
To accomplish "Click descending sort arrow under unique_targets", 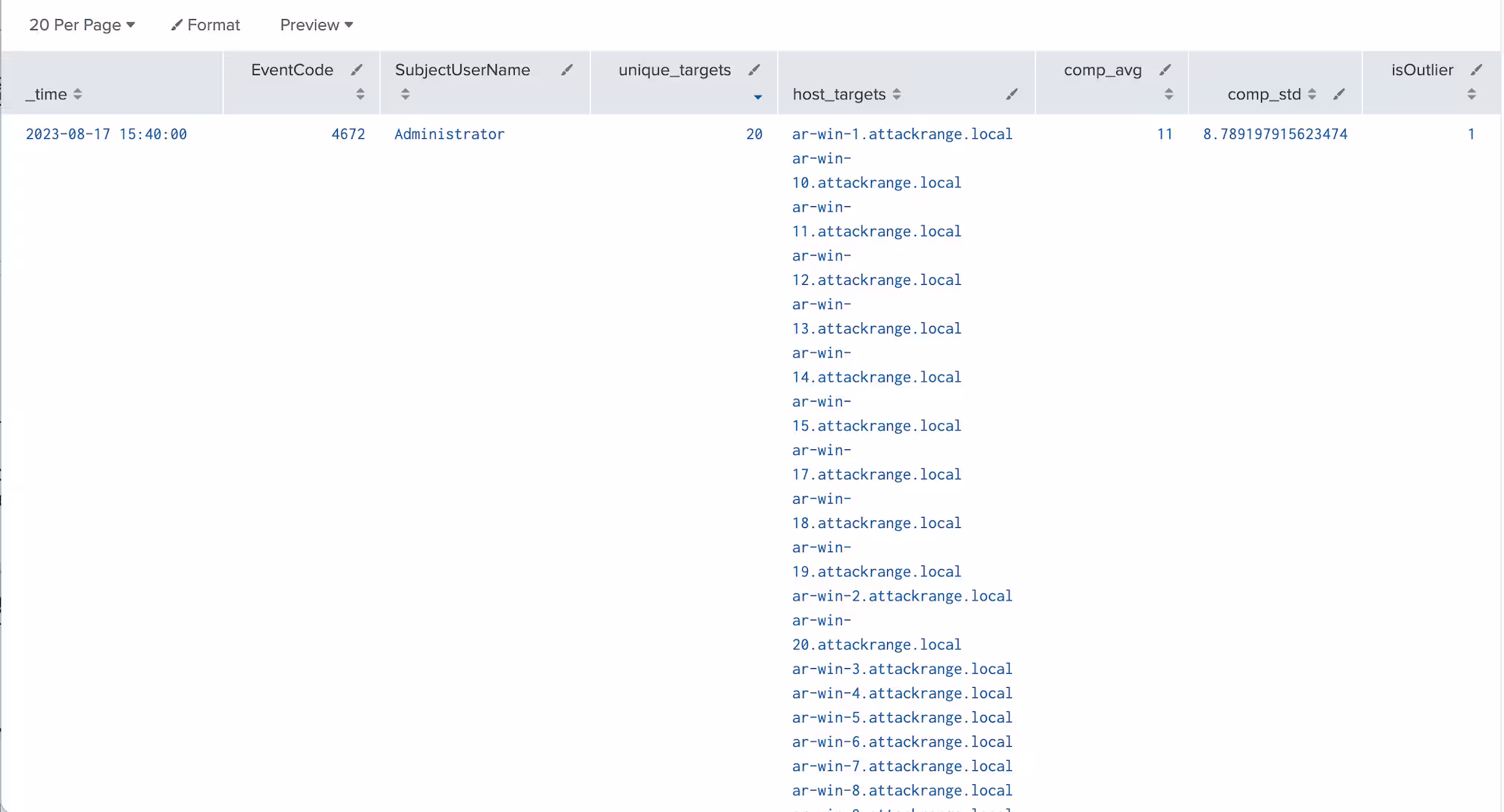I will (x=758, y=97).
